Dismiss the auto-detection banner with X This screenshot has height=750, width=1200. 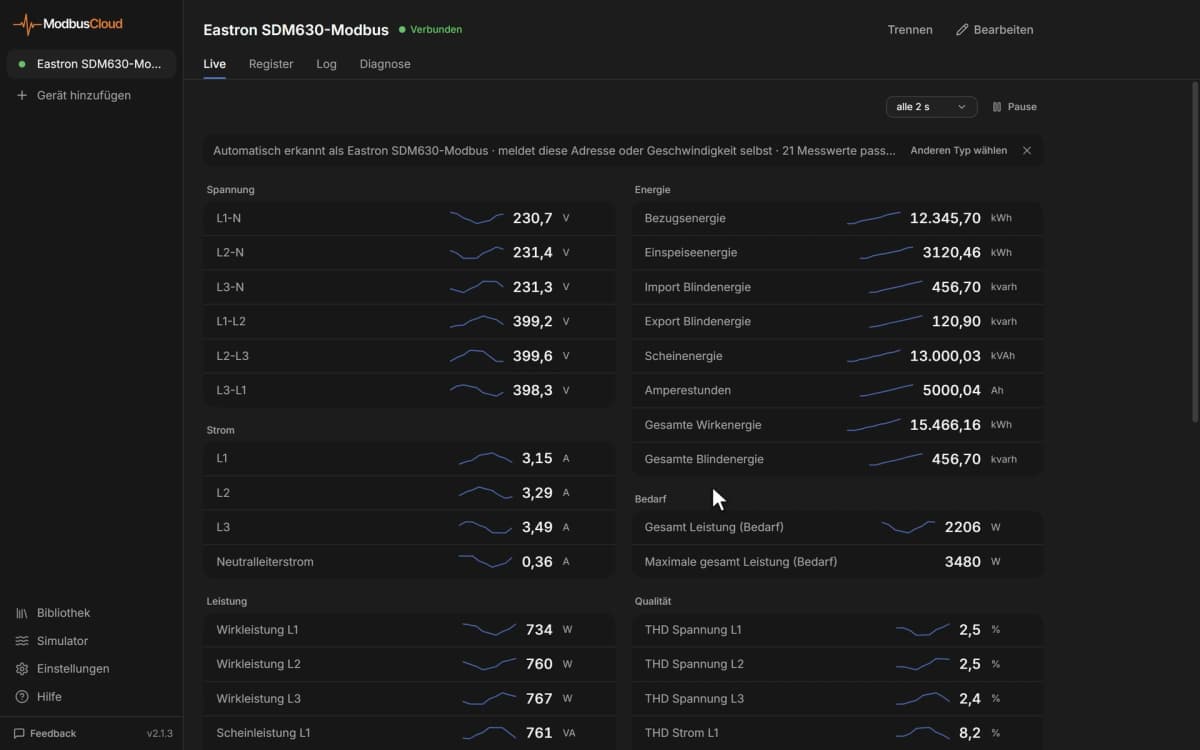[x=1027, y=151]
